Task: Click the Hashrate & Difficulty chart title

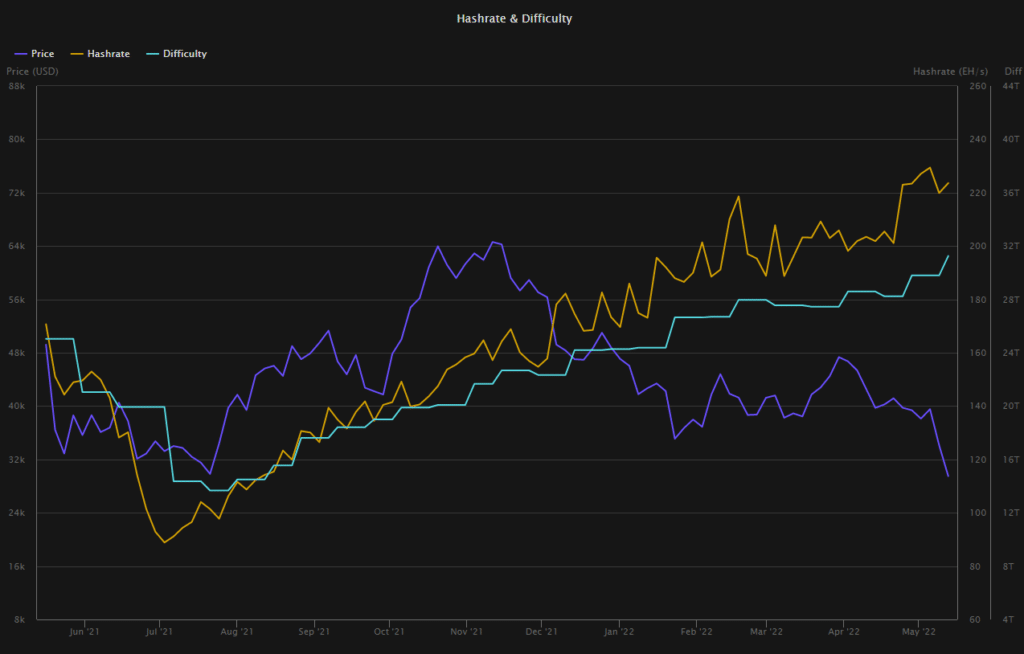Action: (514, 18)
